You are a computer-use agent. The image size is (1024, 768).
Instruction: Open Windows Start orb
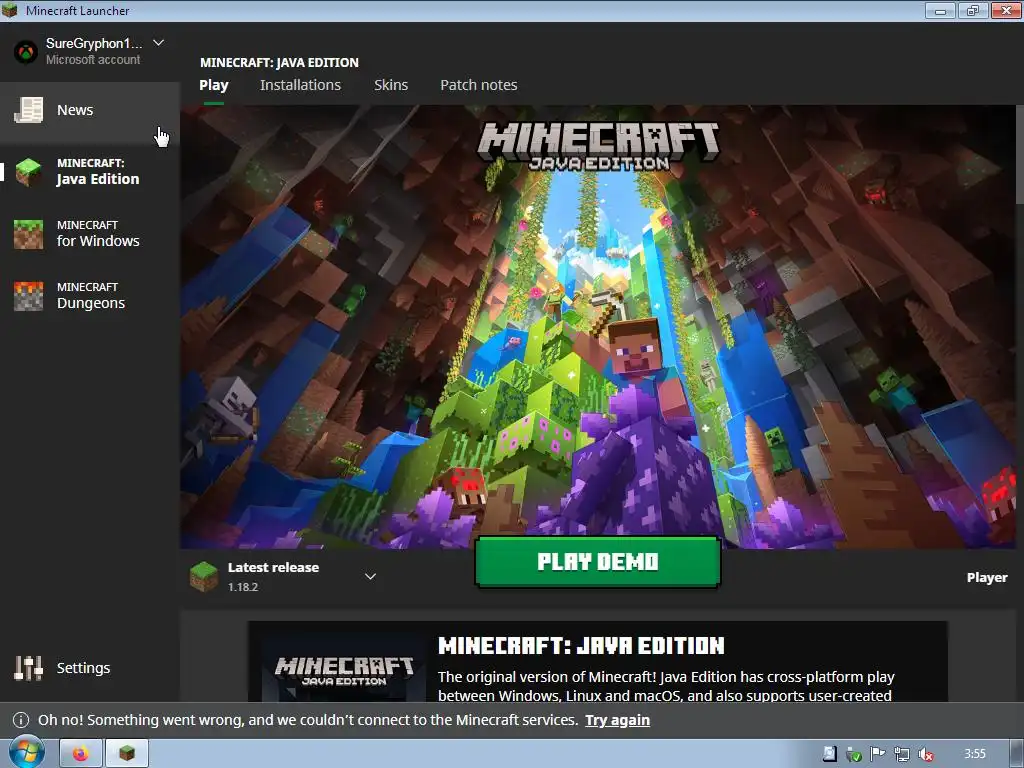[x=27, y=752]
